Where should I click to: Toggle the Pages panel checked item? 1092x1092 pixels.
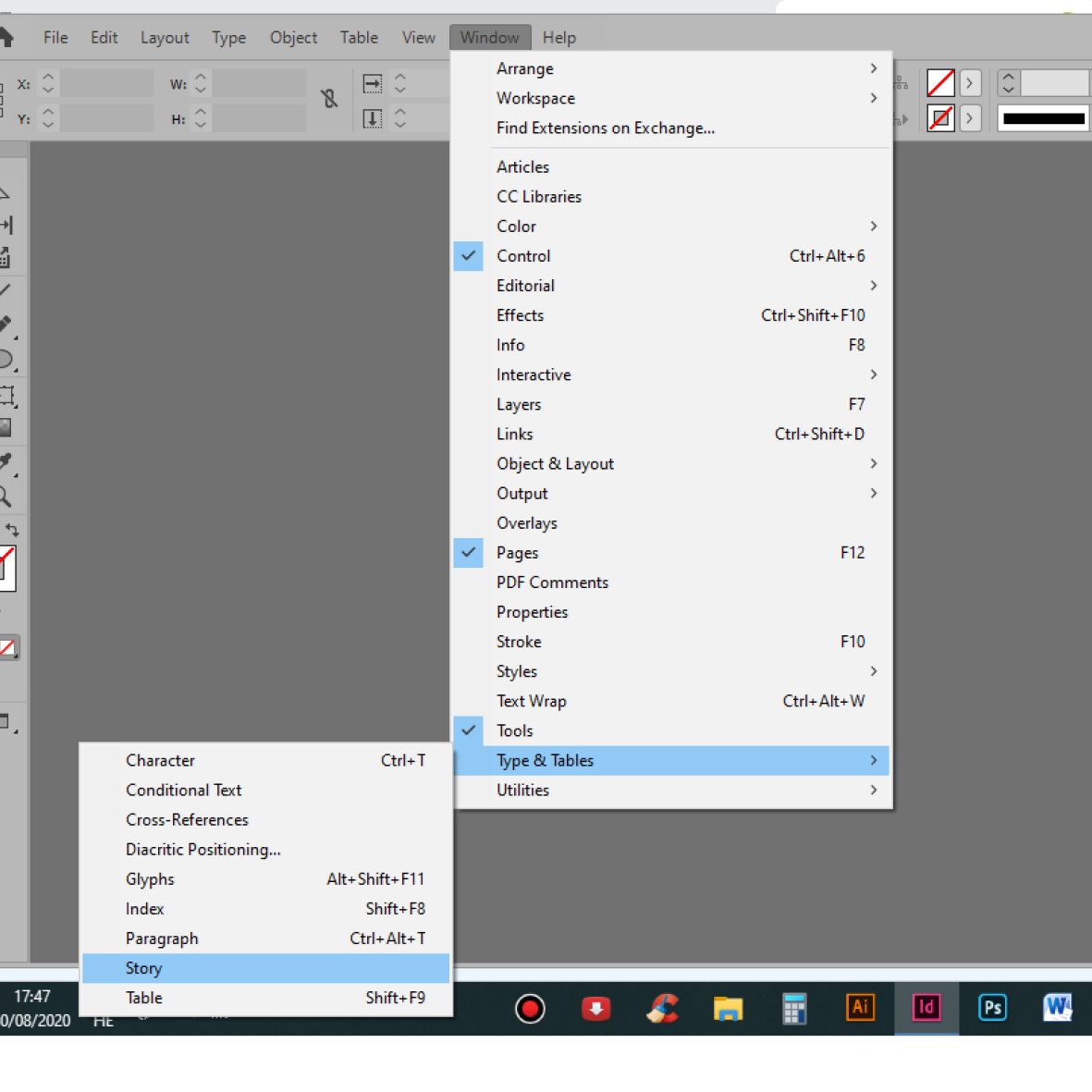click(x=671, y=553)
